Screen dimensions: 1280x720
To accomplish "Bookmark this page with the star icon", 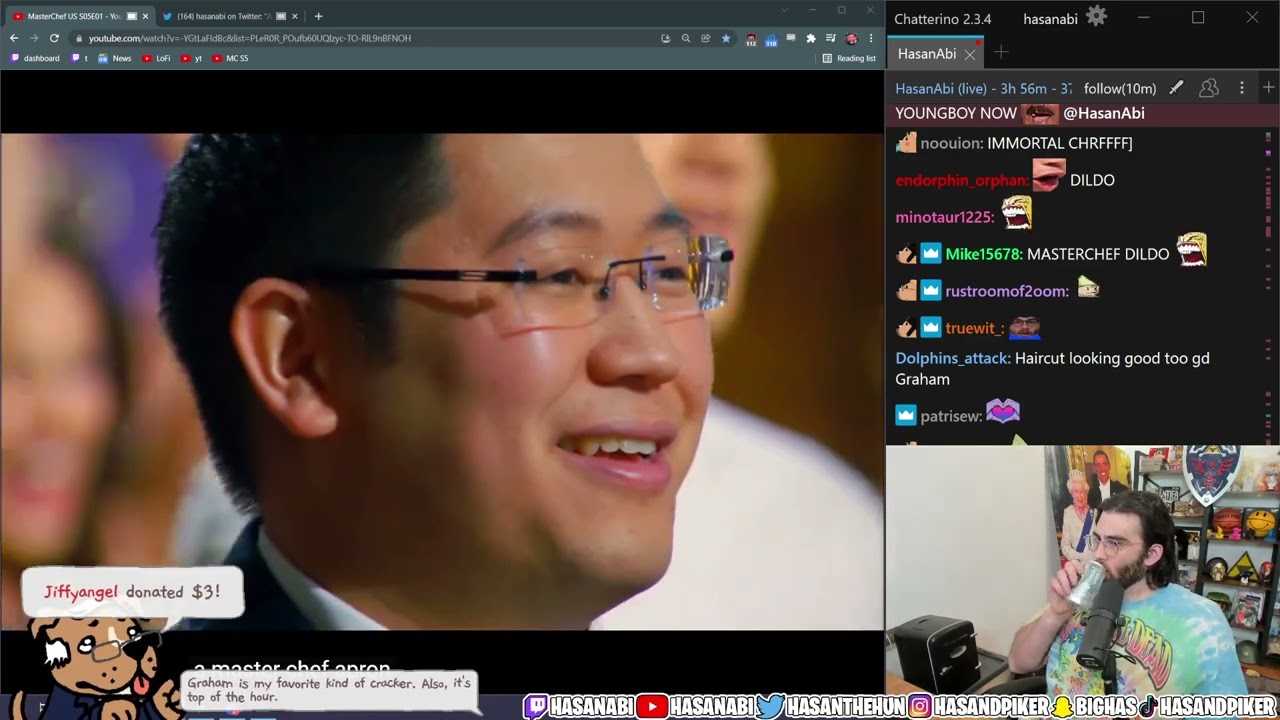I will click(x=726, y=38).
